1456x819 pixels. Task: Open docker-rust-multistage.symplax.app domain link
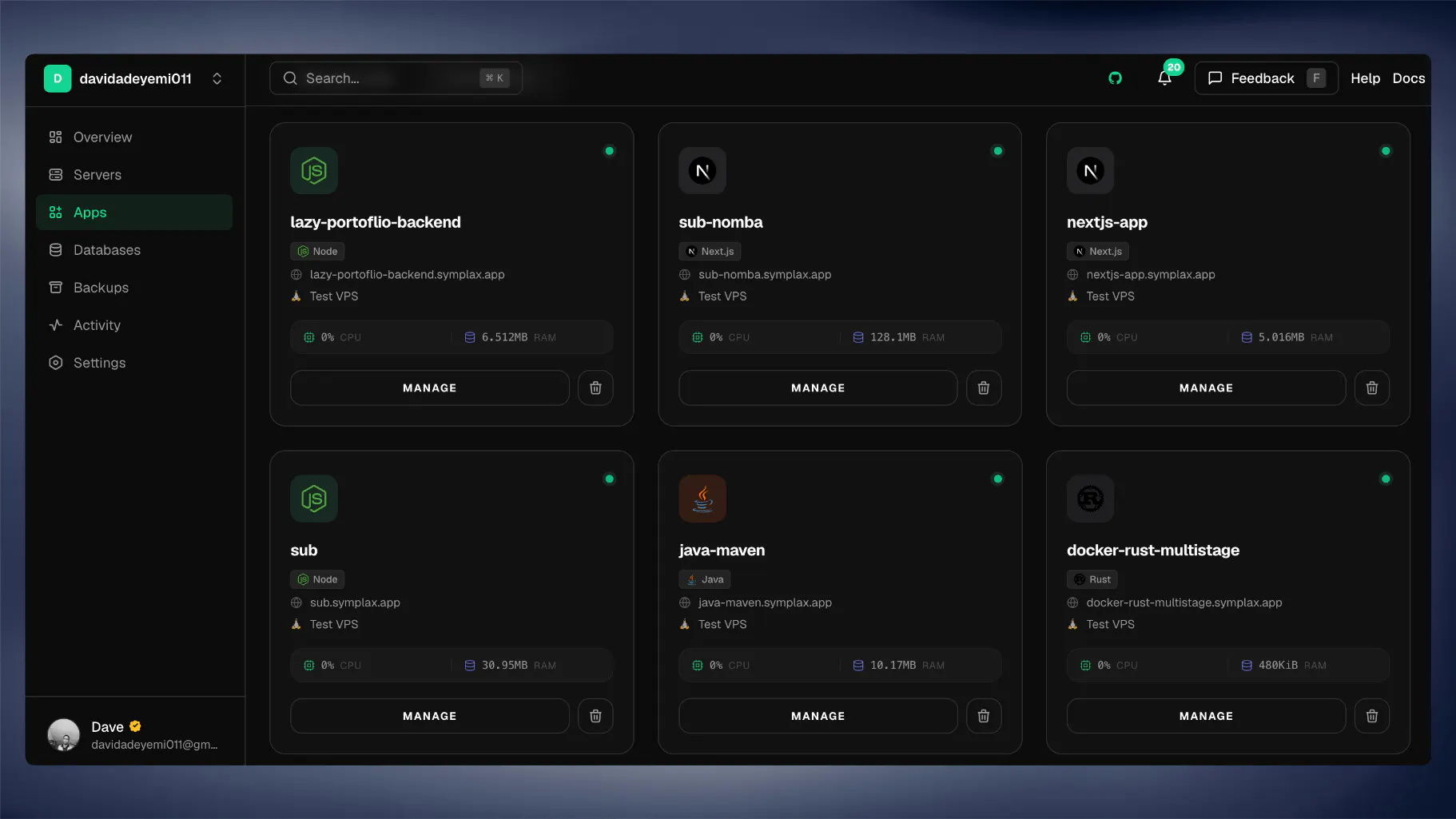point(1184,602)
